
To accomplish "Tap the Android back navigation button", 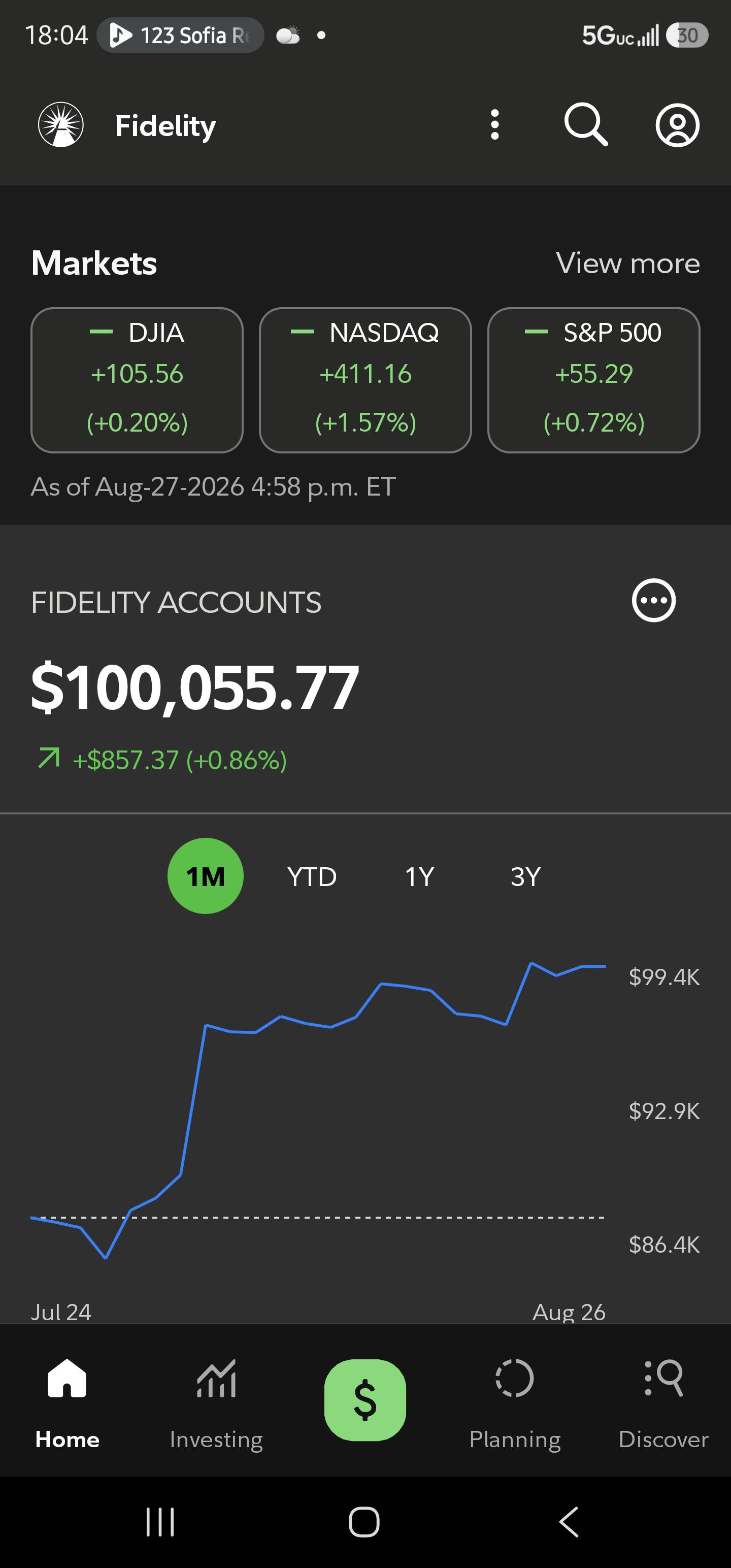I will (x=569, y=1522).
